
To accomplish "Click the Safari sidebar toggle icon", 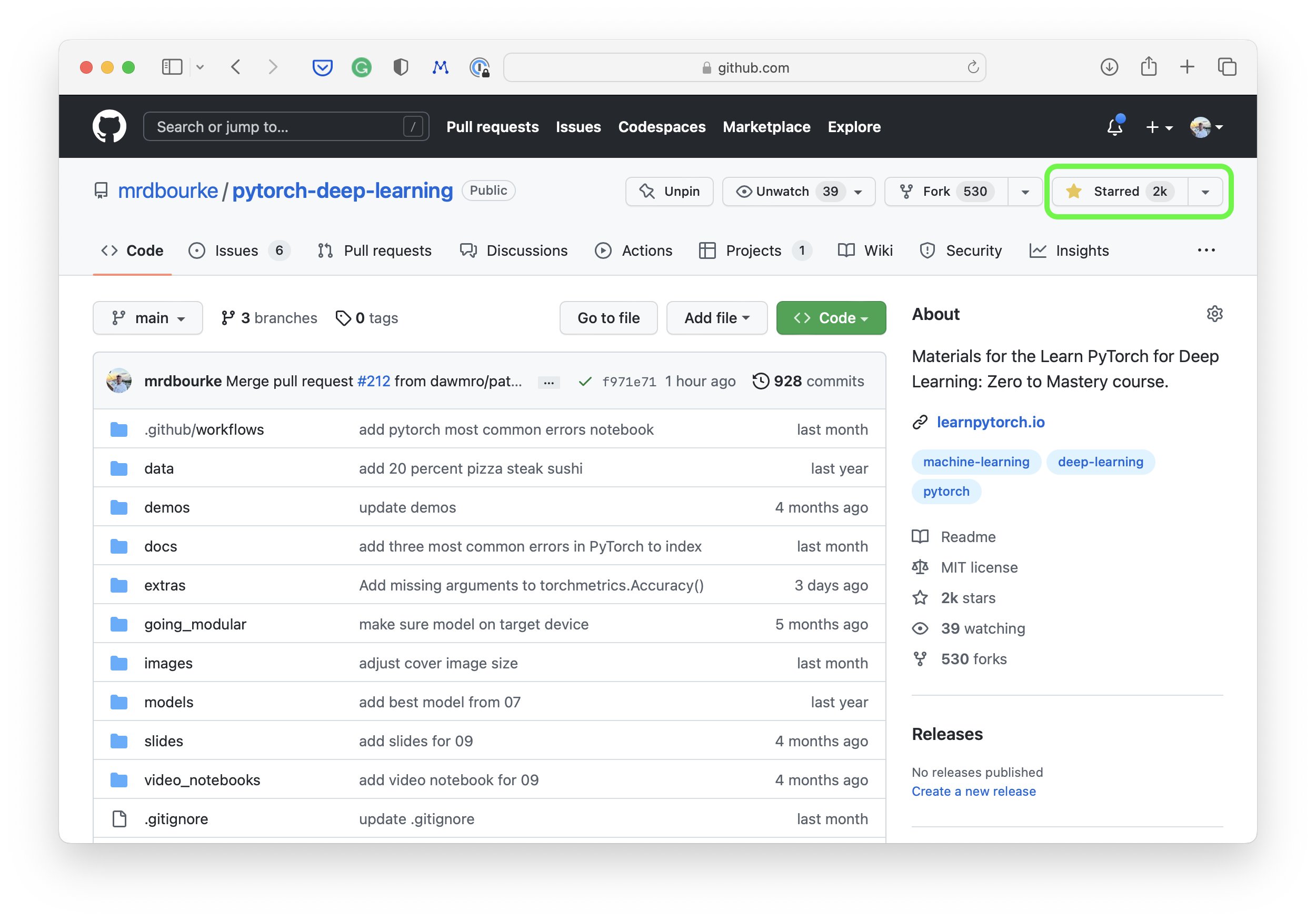I will tap(172, 68).
